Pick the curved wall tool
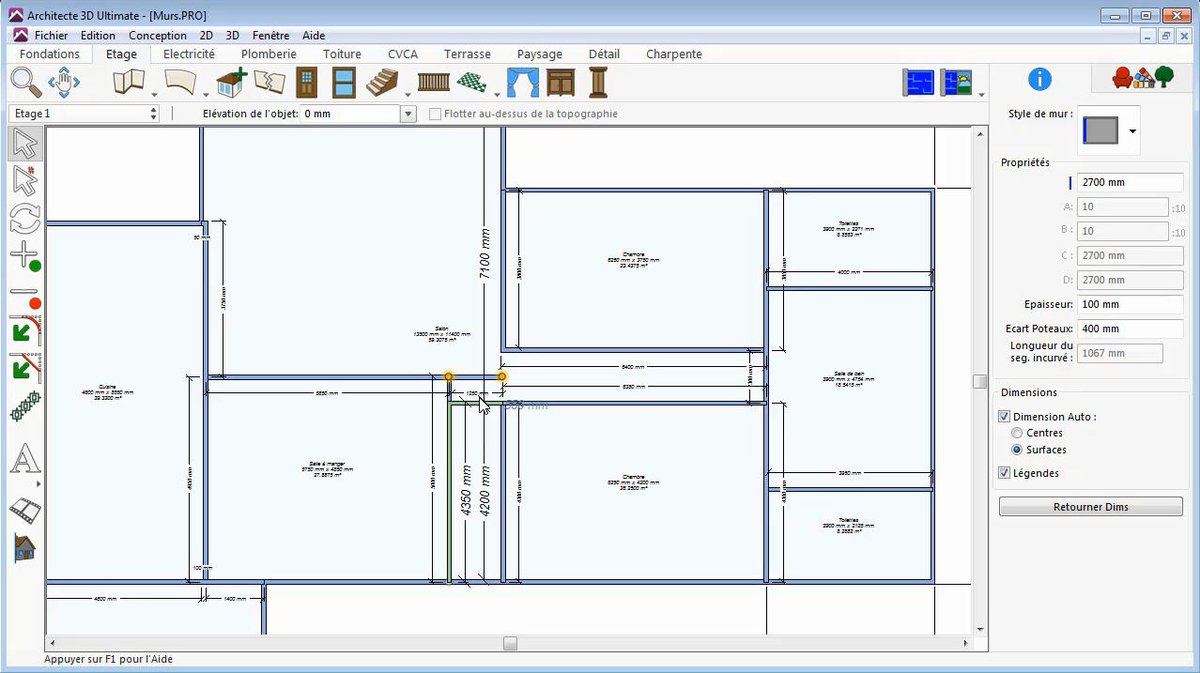The image size is (1200, 673). point(180,82)
